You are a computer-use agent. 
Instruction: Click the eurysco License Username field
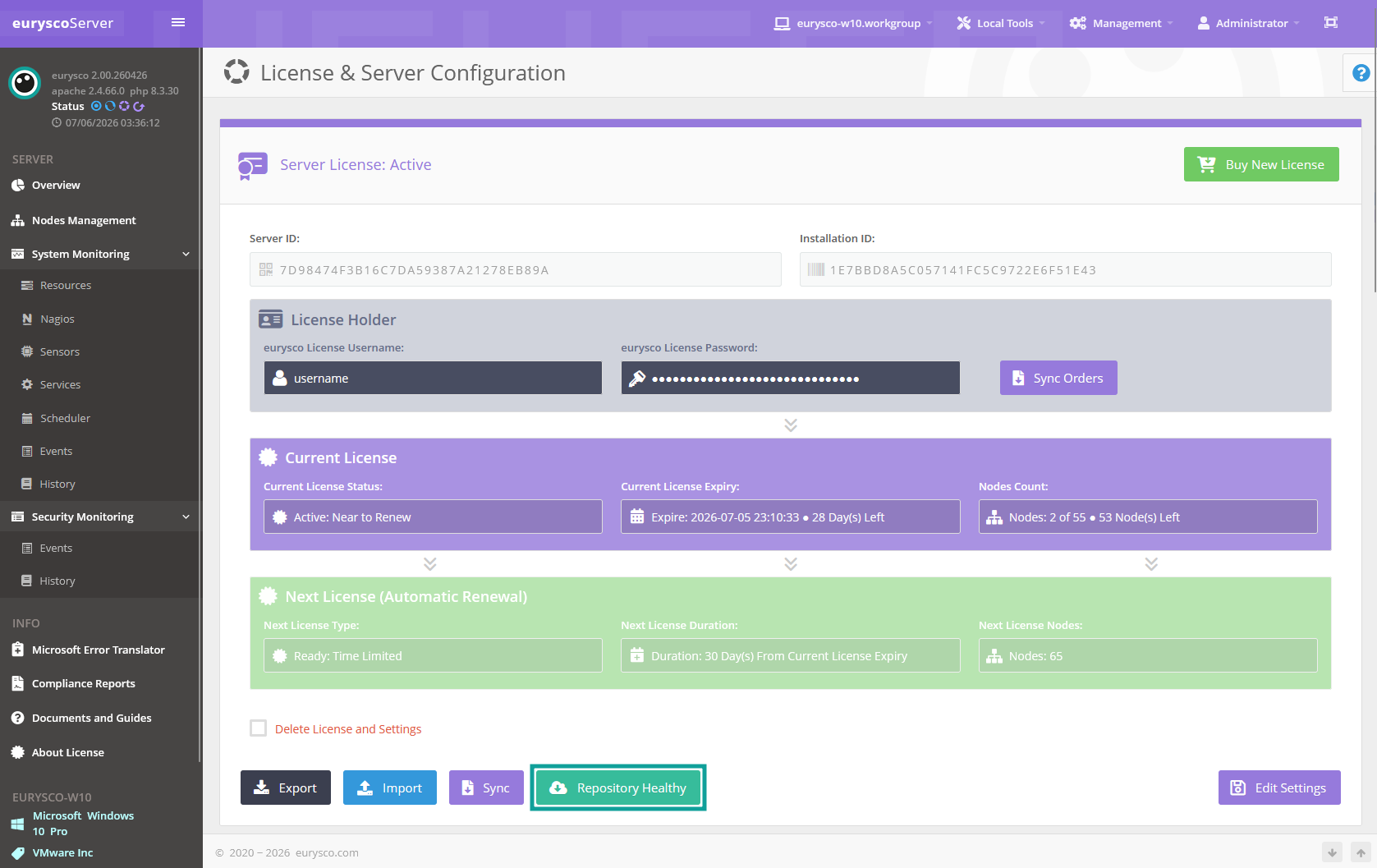pos(433,378)
